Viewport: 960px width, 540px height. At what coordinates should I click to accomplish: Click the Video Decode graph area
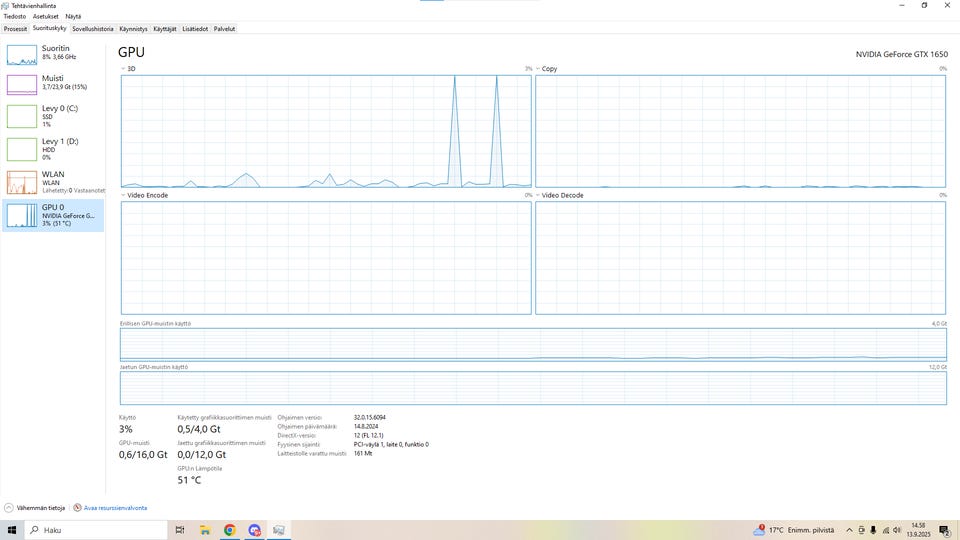pos(741,258)
